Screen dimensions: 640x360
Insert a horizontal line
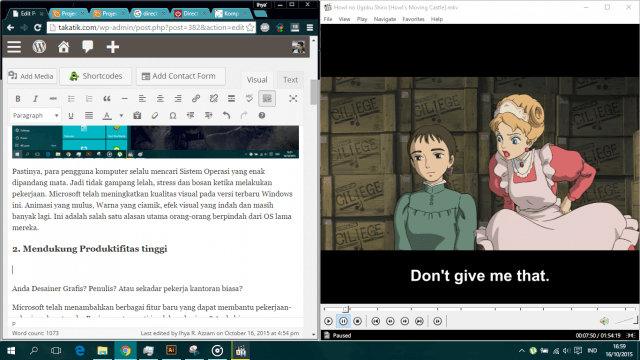(x=124, y=99)
